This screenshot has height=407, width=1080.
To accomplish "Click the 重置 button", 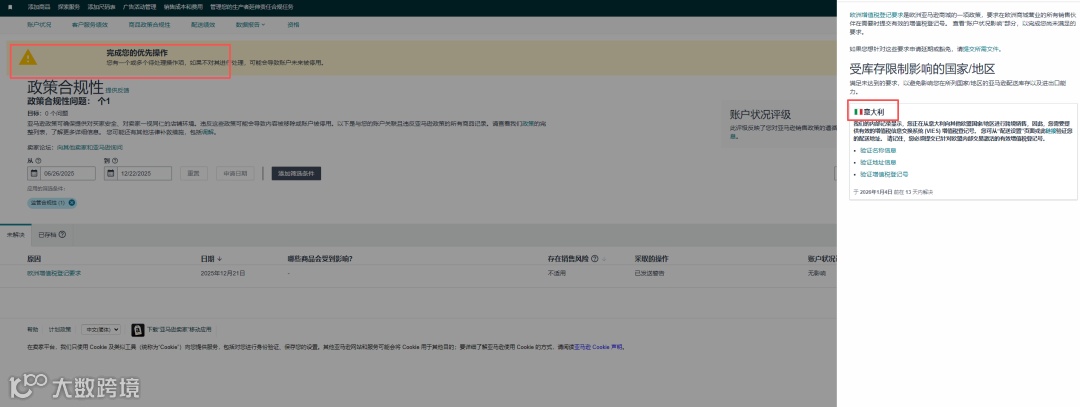I will click(194, 174).
